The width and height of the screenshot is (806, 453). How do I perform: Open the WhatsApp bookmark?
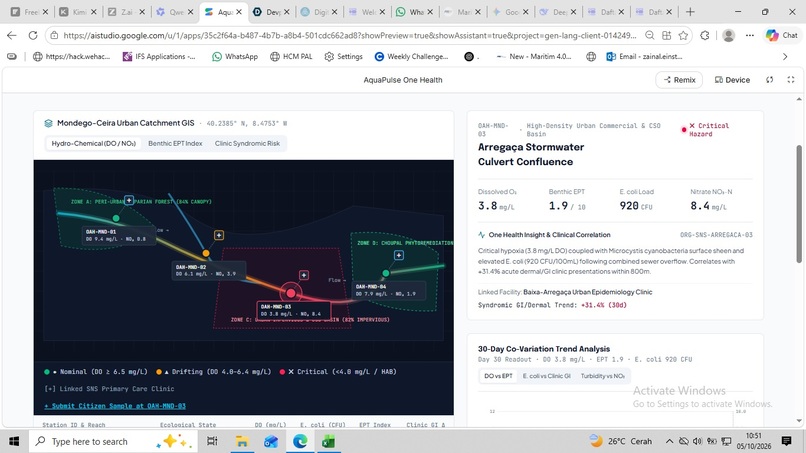[x=235, y=57]
